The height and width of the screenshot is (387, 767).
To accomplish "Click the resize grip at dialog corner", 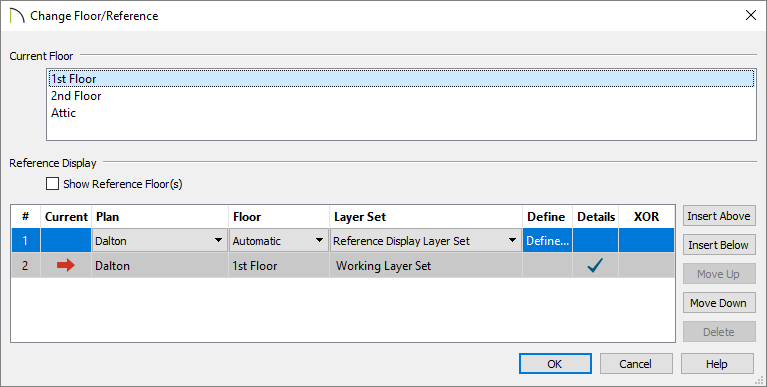I will pos(760,380).
